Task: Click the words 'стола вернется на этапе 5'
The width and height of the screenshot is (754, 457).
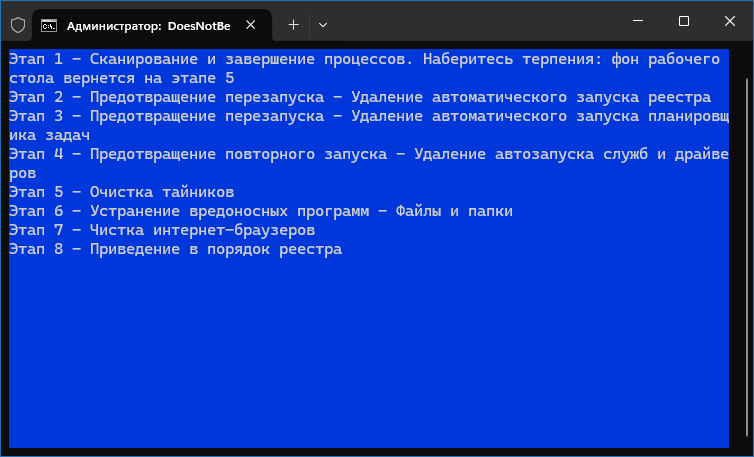Action: 121,78
